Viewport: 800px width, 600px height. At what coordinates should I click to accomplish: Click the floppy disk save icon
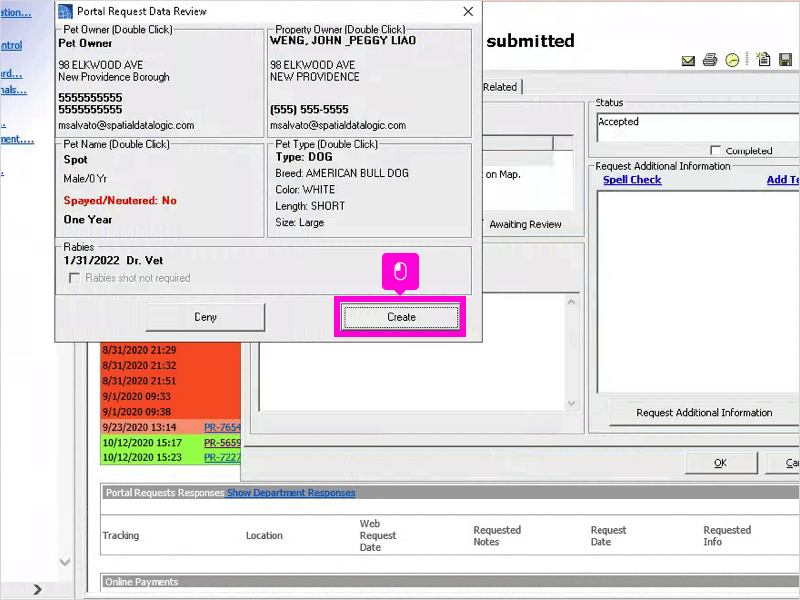[x=786, y=60]
